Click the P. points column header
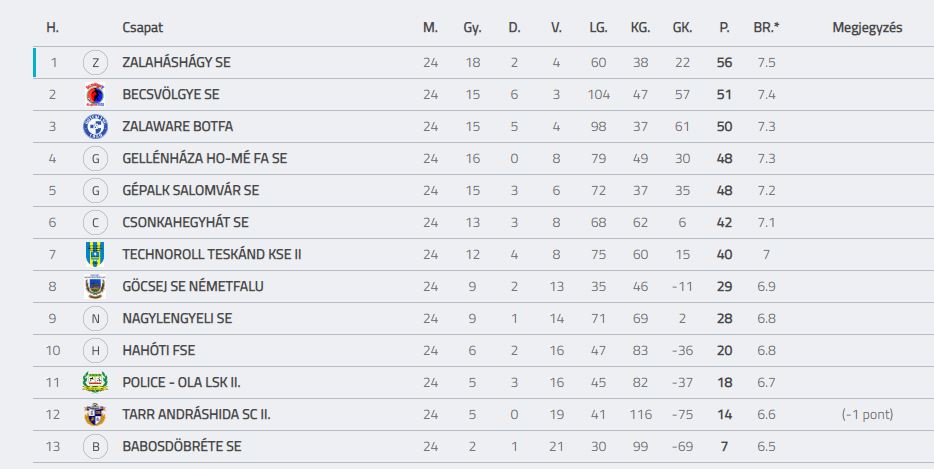This screenshot has height=469, width=934. 724,27
